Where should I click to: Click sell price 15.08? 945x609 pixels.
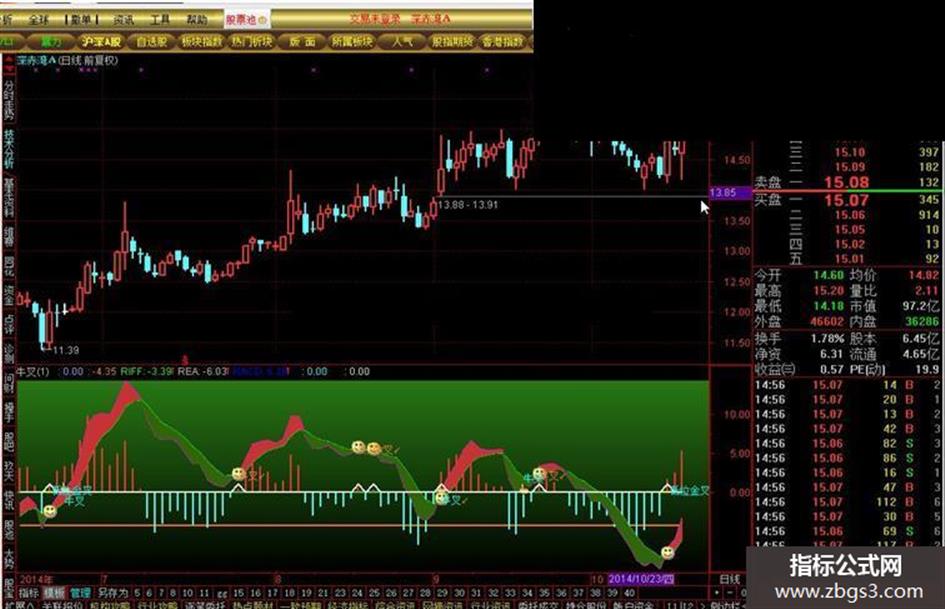tap(847, 183)
